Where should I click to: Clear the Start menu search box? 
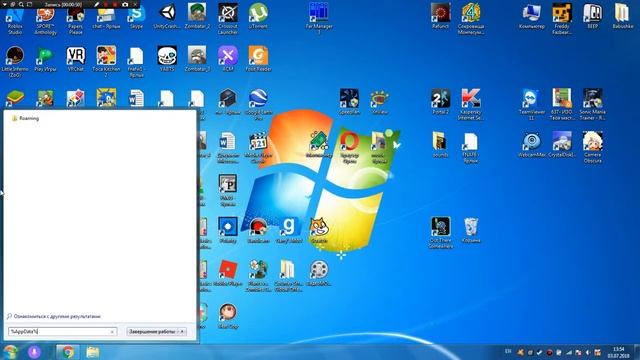[x=112, y=332]
